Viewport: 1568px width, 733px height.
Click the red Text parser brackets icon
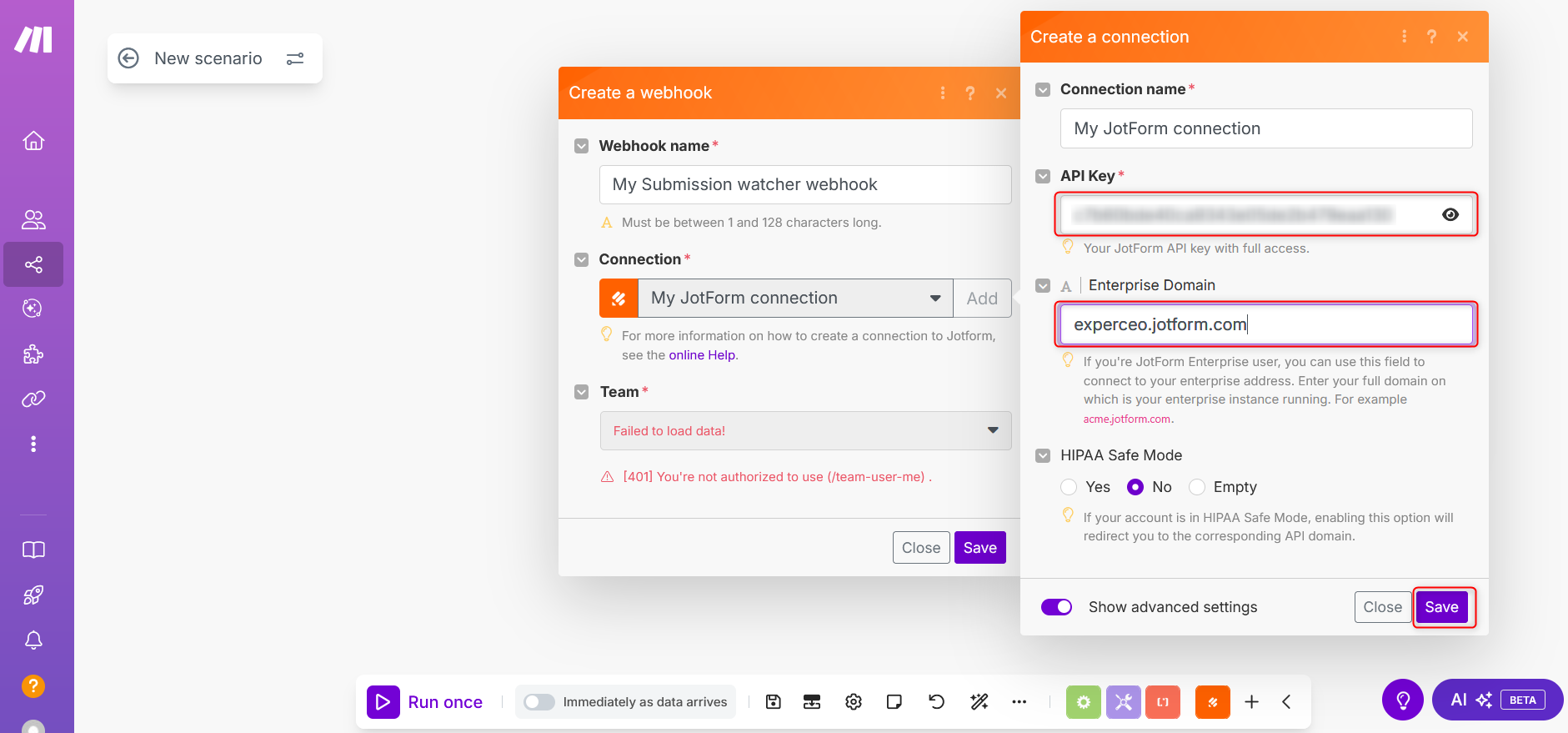1163,702
